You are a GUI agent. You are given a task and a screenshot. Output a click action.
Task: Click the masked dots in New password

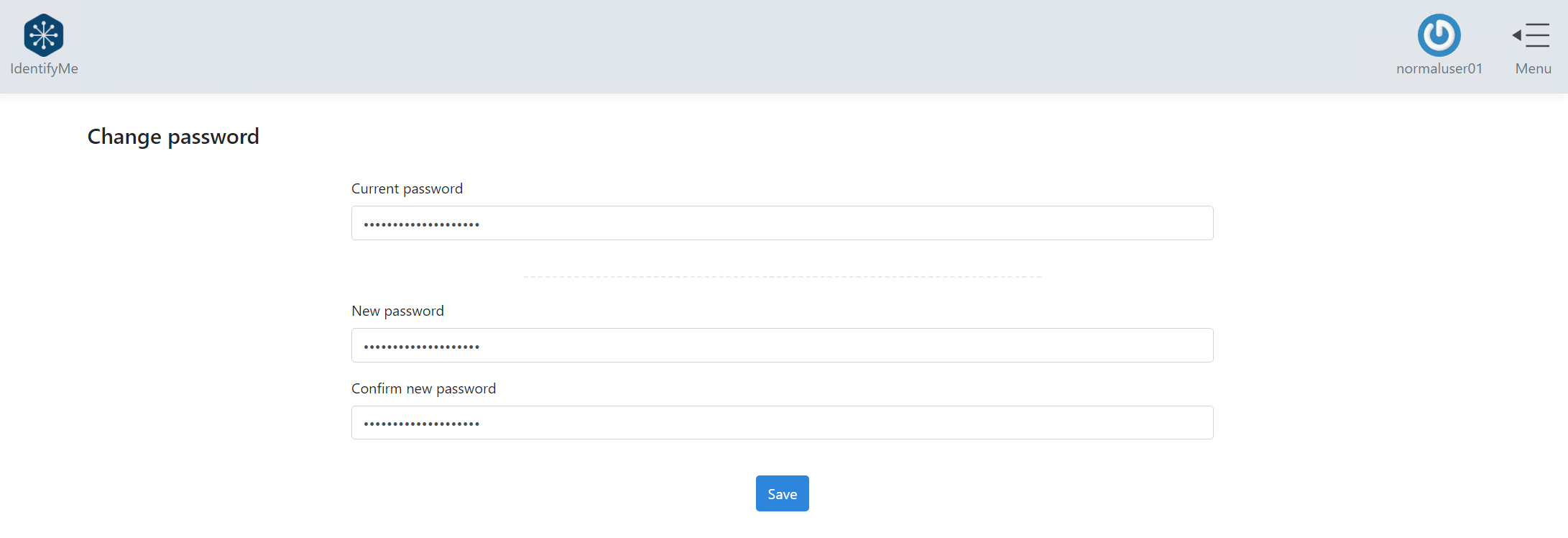point(421,347)
